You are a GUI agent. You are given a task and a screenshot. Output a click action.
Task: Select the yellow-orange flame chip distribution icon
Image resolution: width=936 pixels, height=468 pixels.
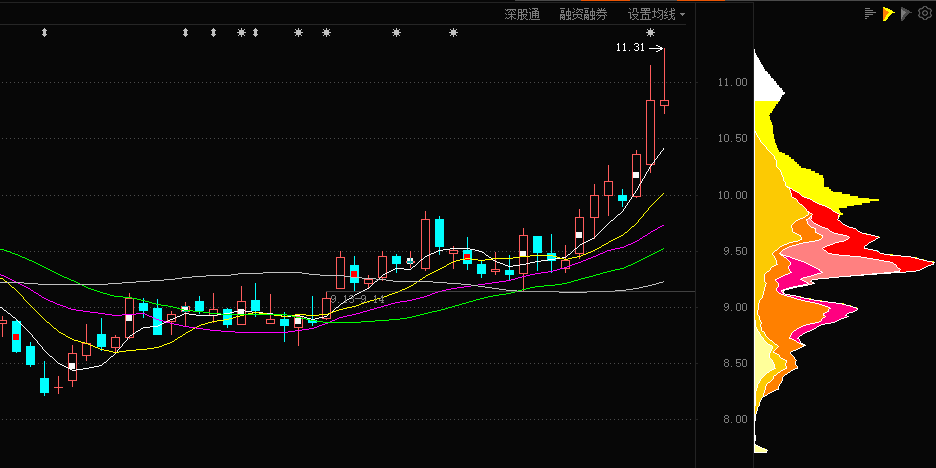(x=888, y=14)
